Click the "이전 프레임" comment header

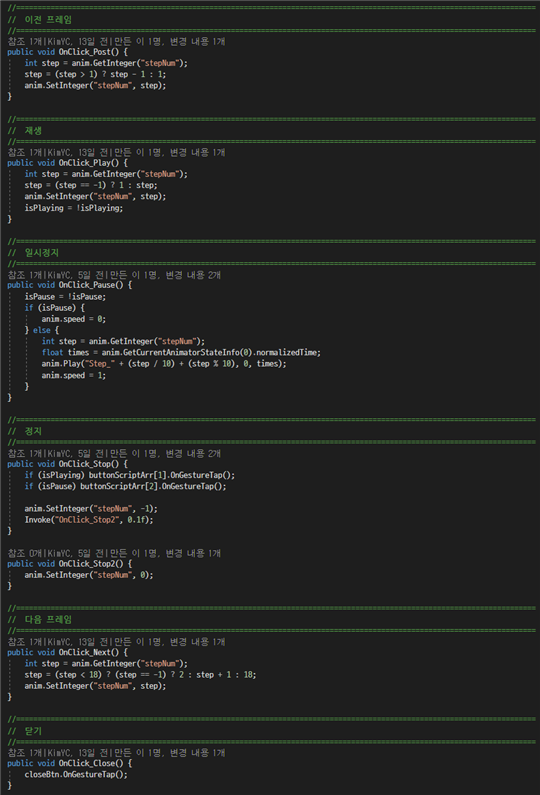tap(48, 19)
